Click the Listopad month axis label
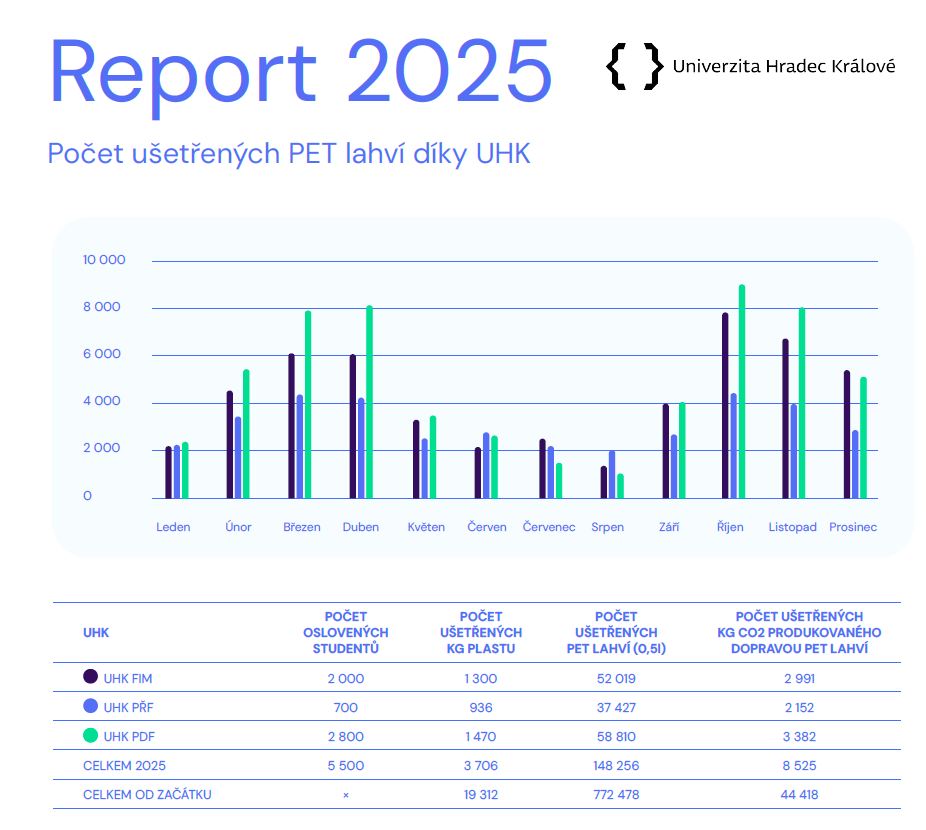 point(792,527)
